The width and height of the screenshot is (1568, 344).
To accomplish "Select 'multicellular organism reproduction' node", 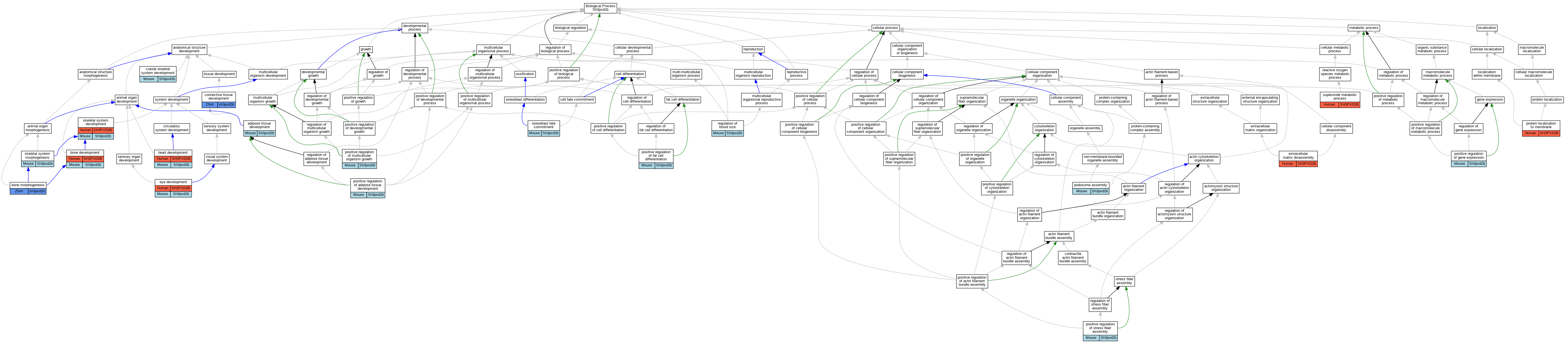I will (x=753, y=74).
